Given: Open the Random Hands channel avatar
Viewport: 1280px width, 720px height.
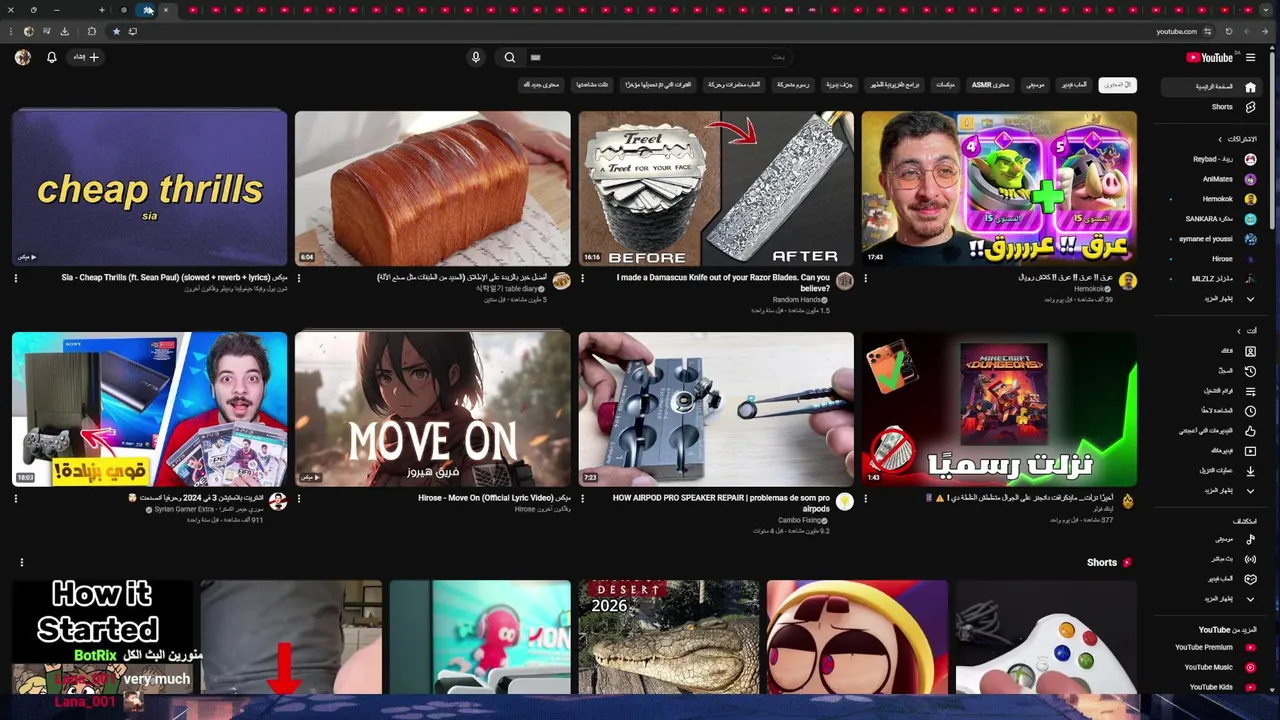Looking at the screenshot, I should (845, 281).
